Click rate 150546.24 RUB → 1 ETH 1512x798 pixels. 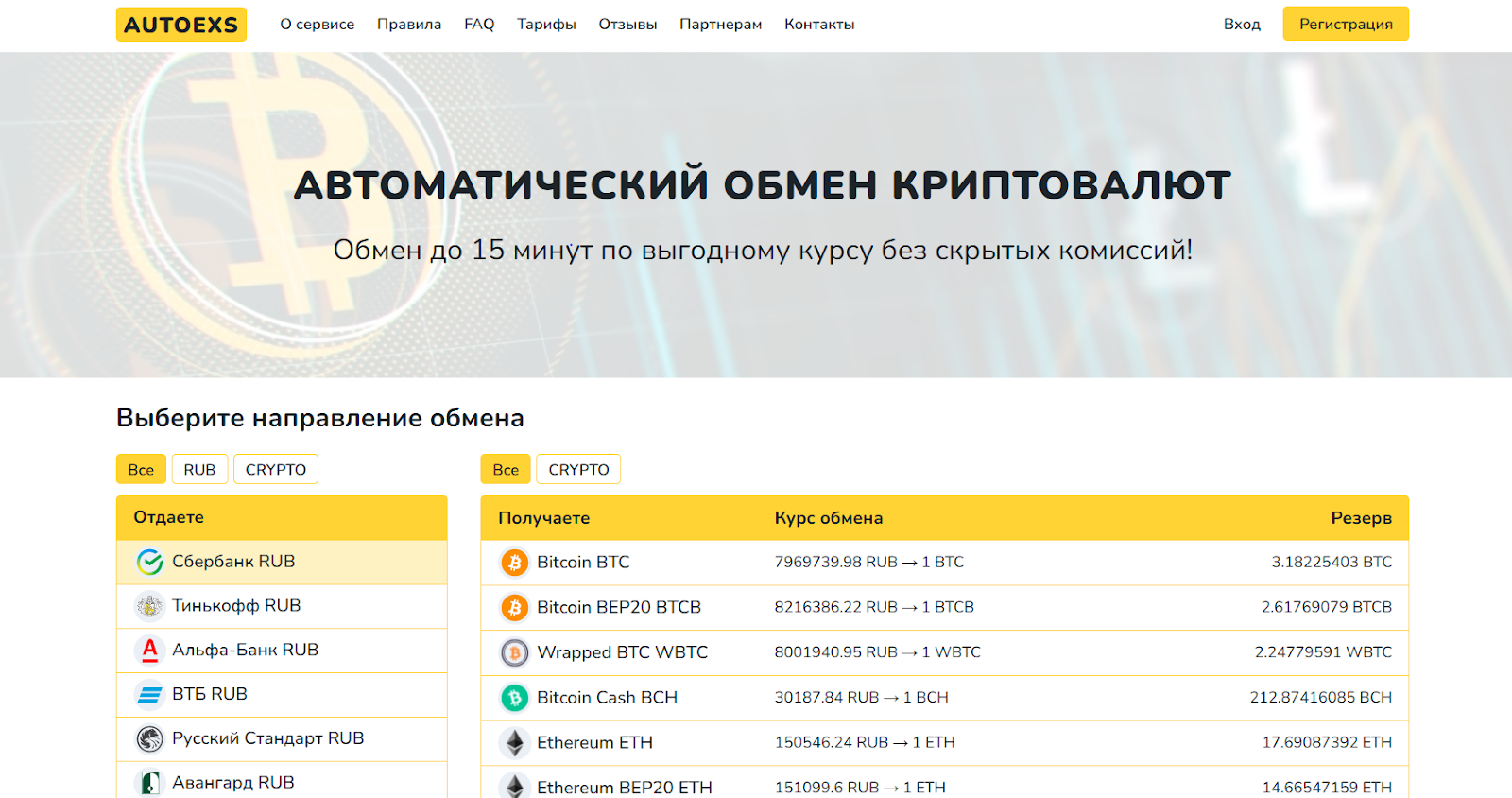865,742
